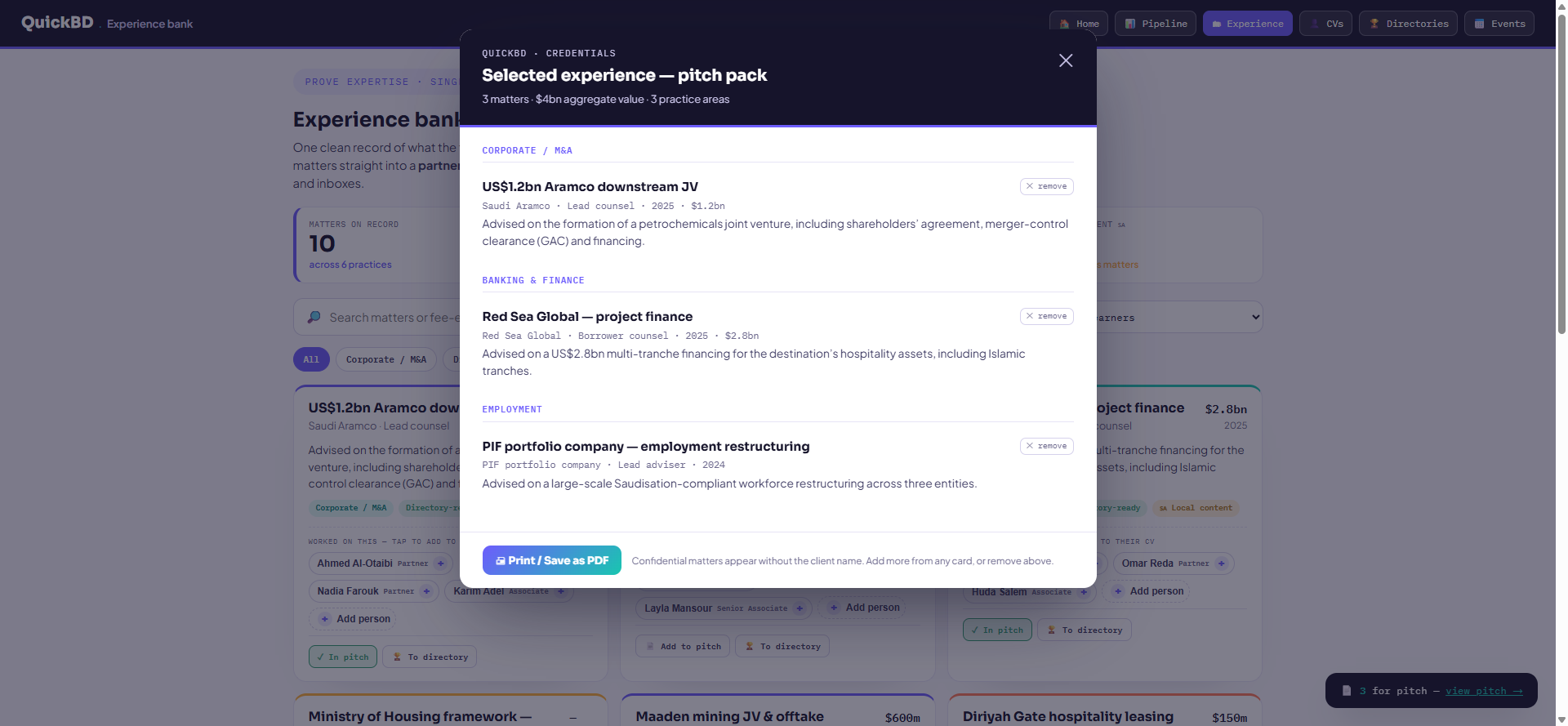
Task: Send project finance card To directory
Action: click(x=1085, y=630)
